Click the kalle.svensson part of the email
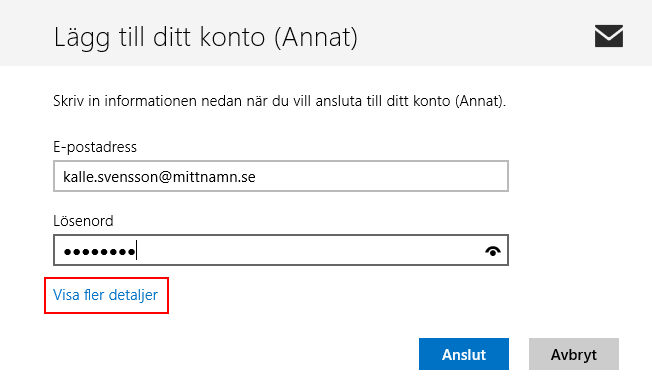Screen dimensions: 652x382 [110, 177]
